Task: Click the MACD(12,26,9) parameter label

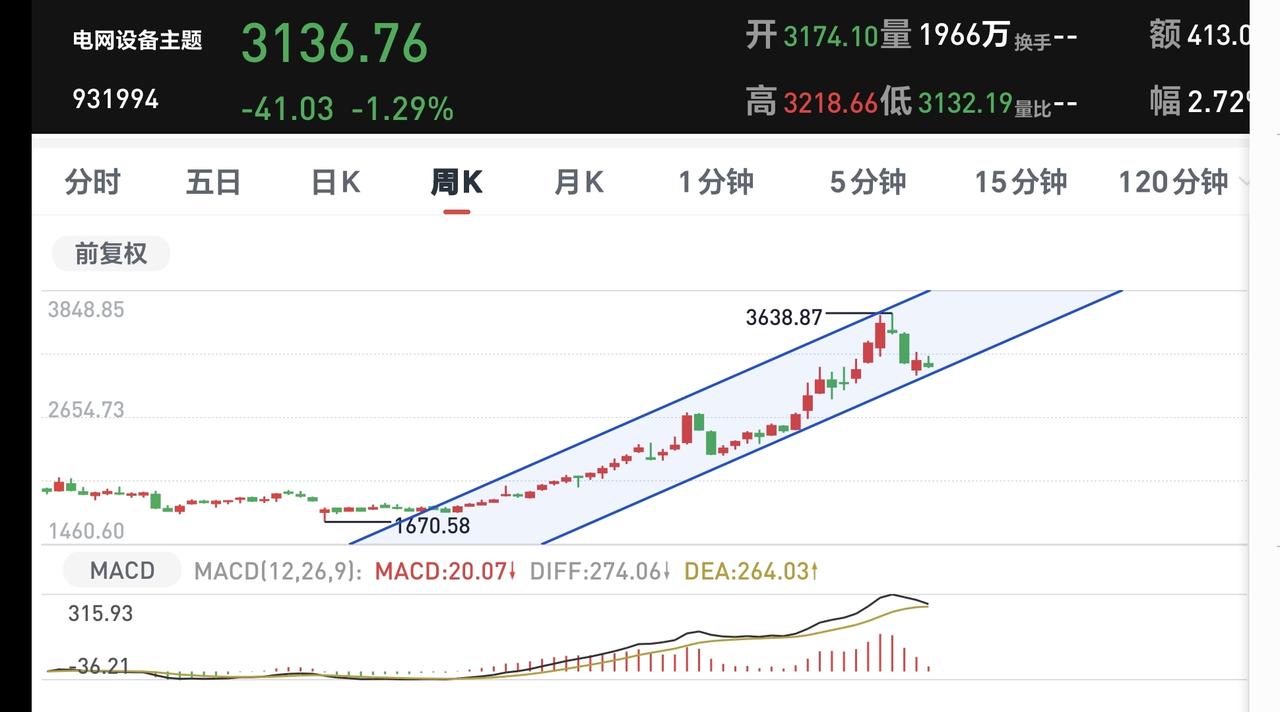Action: click(278, 572)
